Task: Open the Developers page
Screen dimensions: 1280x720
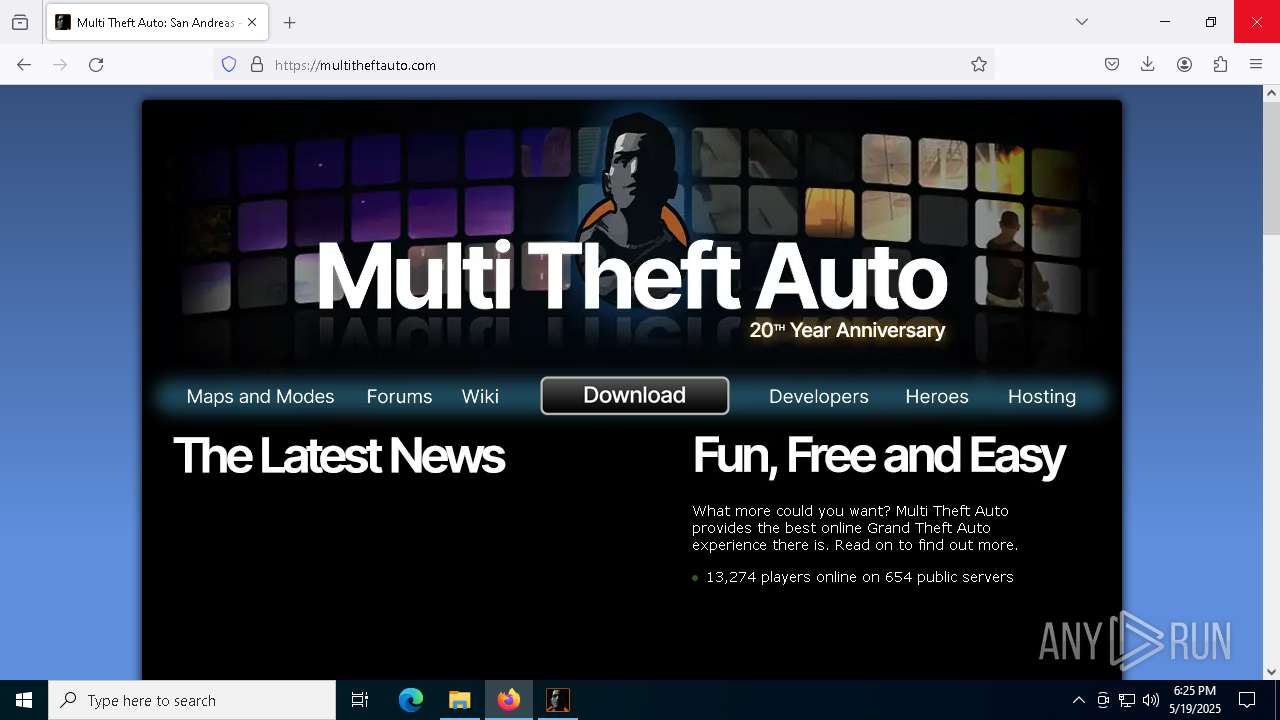Action: click(x=819, y=396)
